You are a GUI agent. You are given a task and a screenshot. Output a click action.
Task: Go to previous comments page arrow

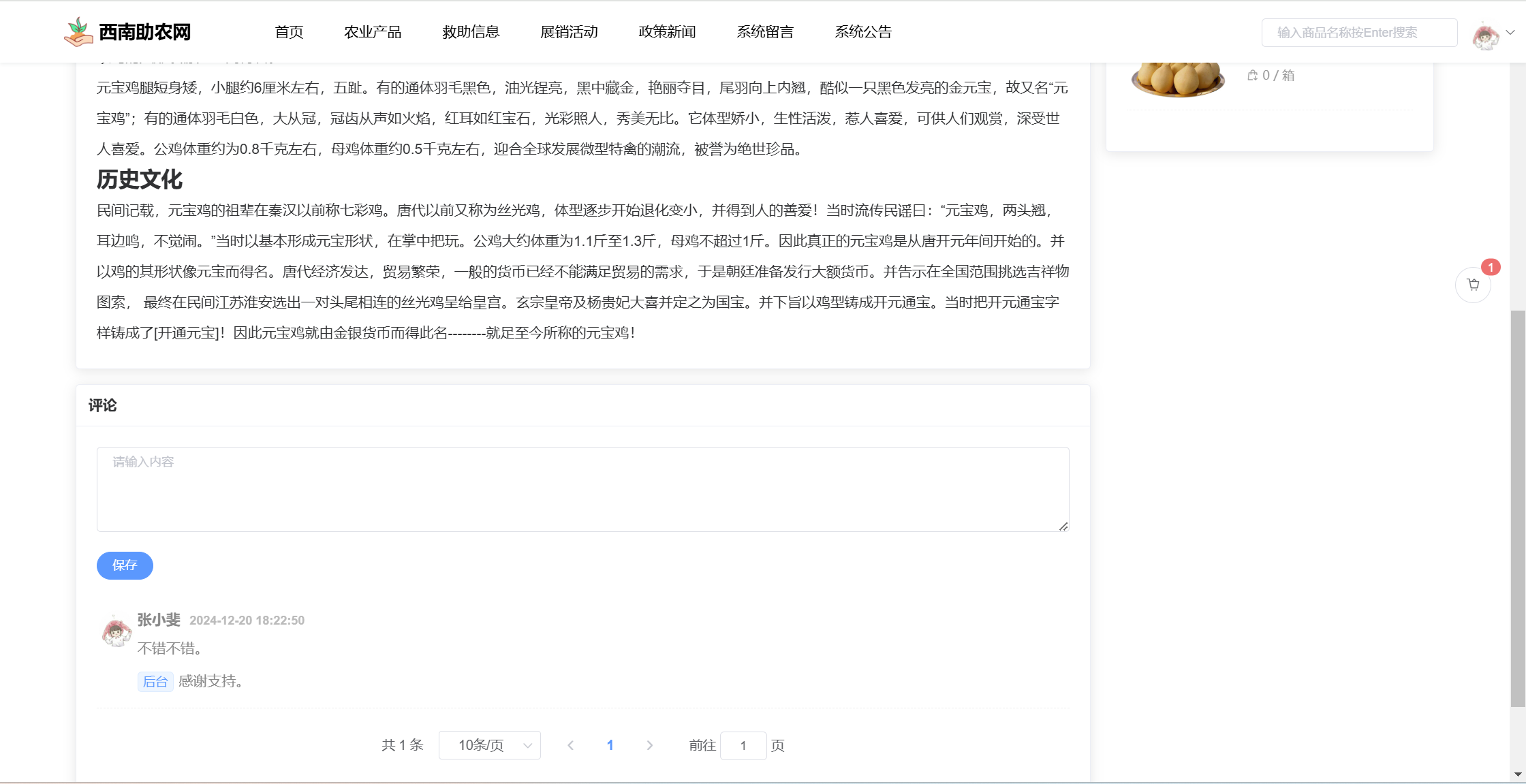click(571, 745)
